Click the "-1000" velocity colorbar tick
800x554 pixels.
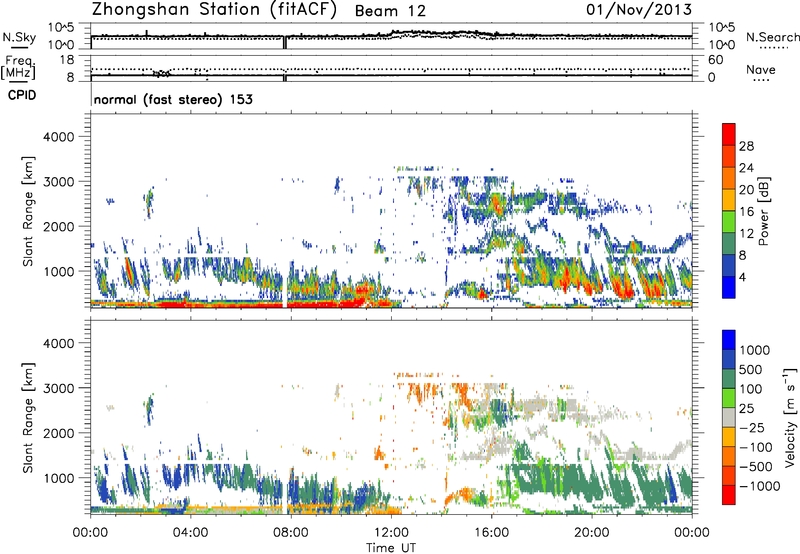tap(760, 486)
